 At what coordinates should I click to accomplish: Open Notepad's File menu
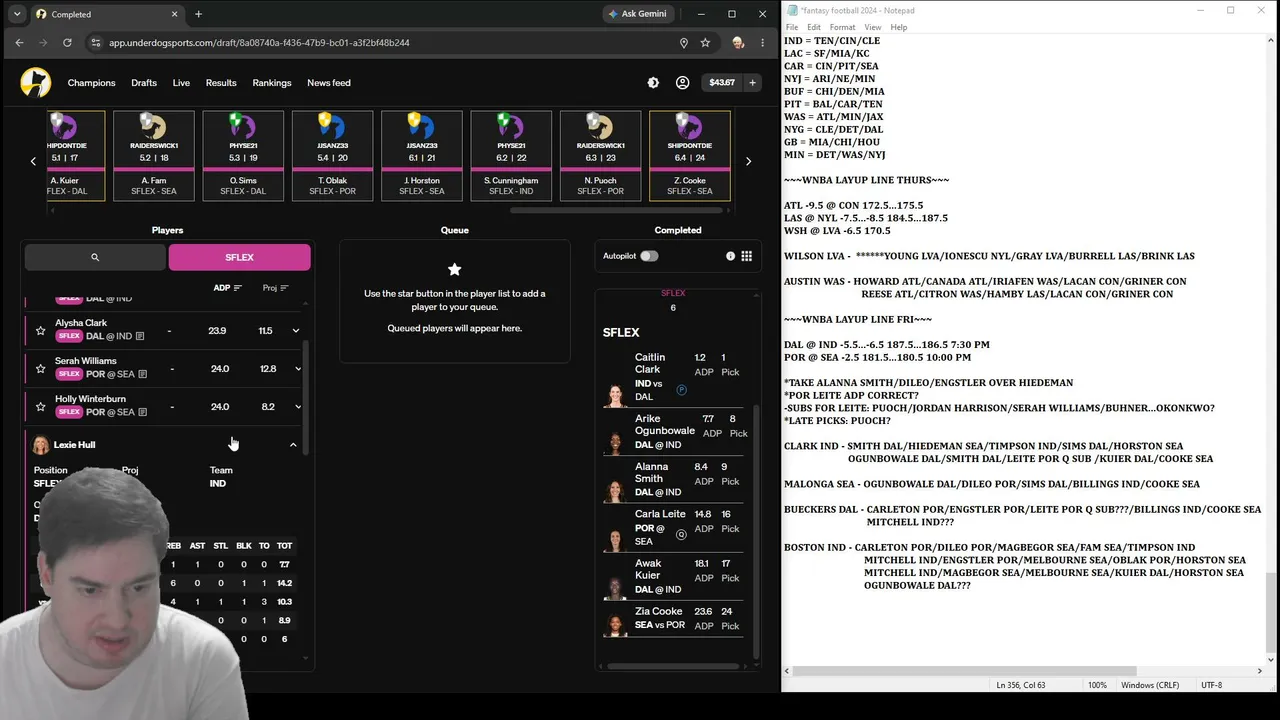(x=792, y=27)
